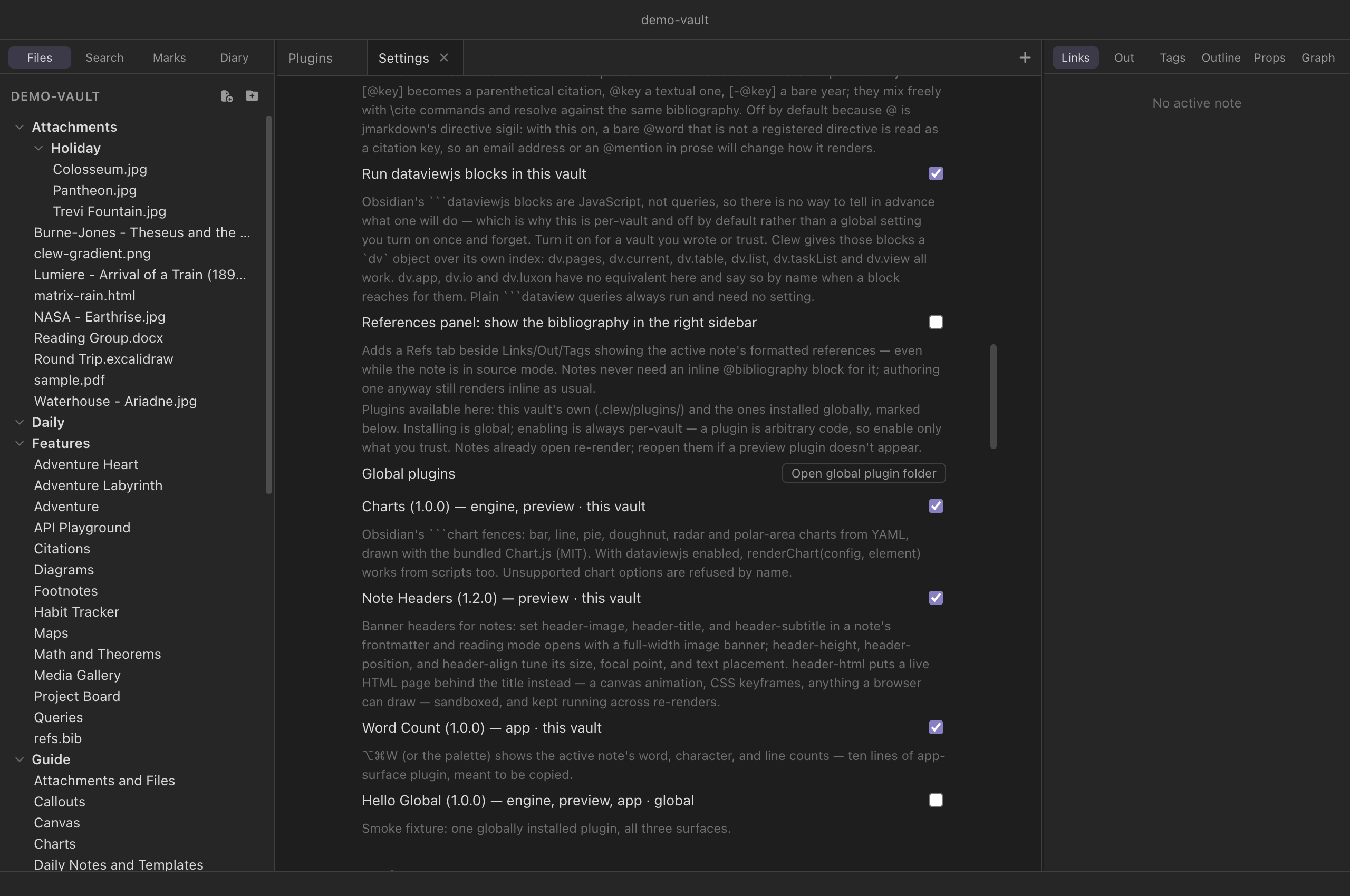This screenshot has width=1350, height=896.
Task: Uncheck the Charts plugin checkbox
Action: (x=936, y=507)
